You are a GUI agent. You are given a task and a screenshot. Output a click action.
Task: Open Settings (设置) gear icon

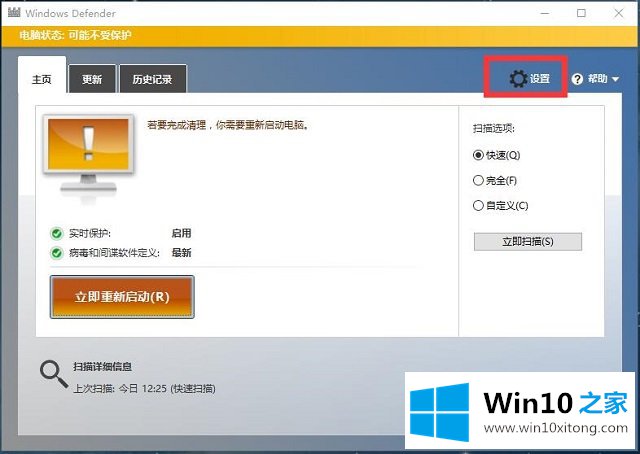518,79
